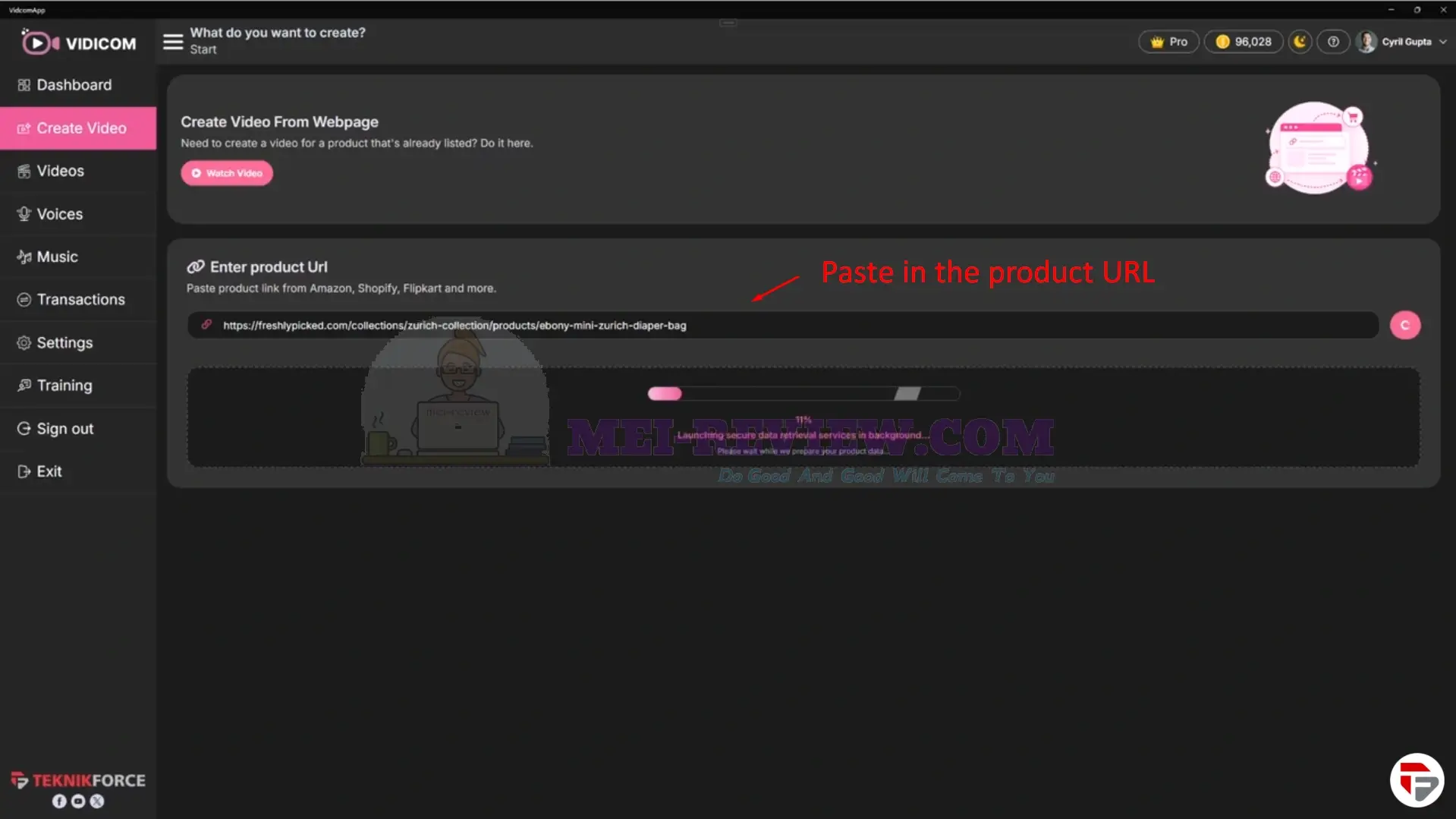The height and width of the screenshot is (819, 1456).
Task: Click the "Start" breadcrumb text
Action: coord(203,49)
